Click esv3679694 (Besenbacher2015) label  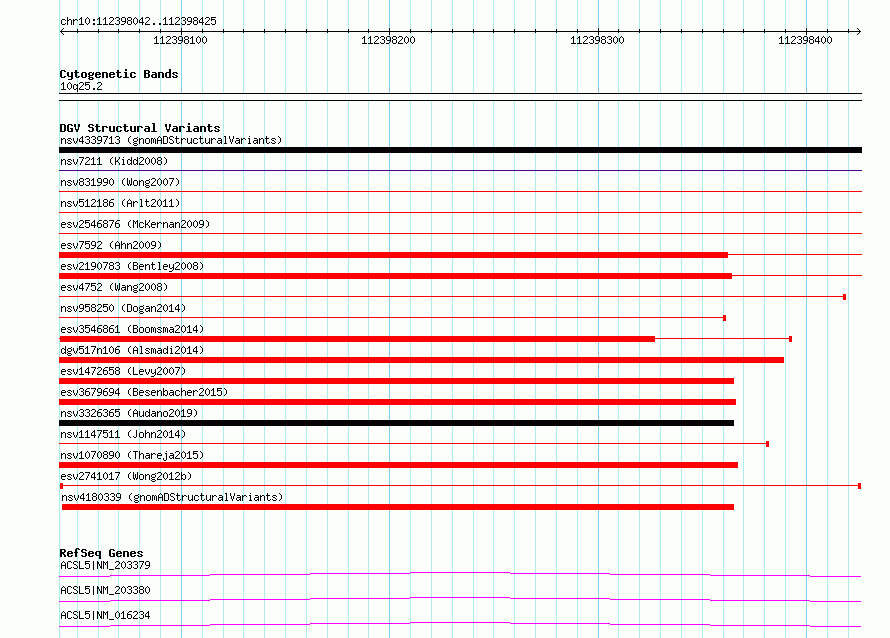[x=144, y=392]
